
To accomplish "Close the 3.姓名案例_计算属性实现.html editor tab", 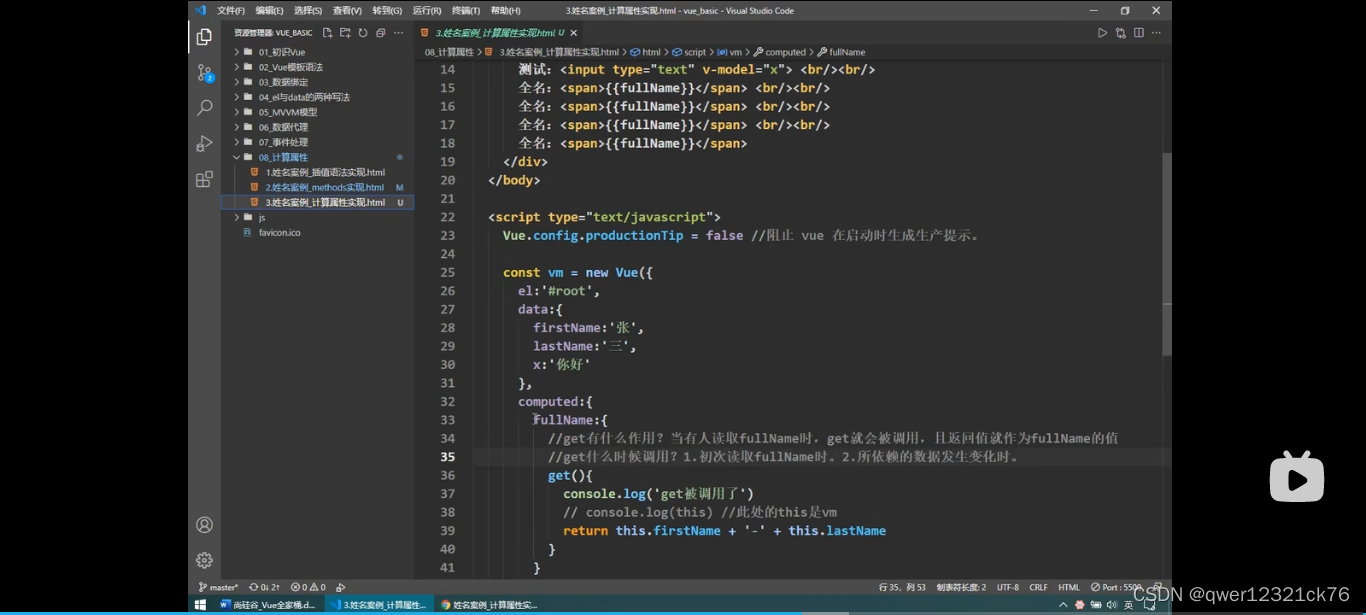I will [573, 33].
